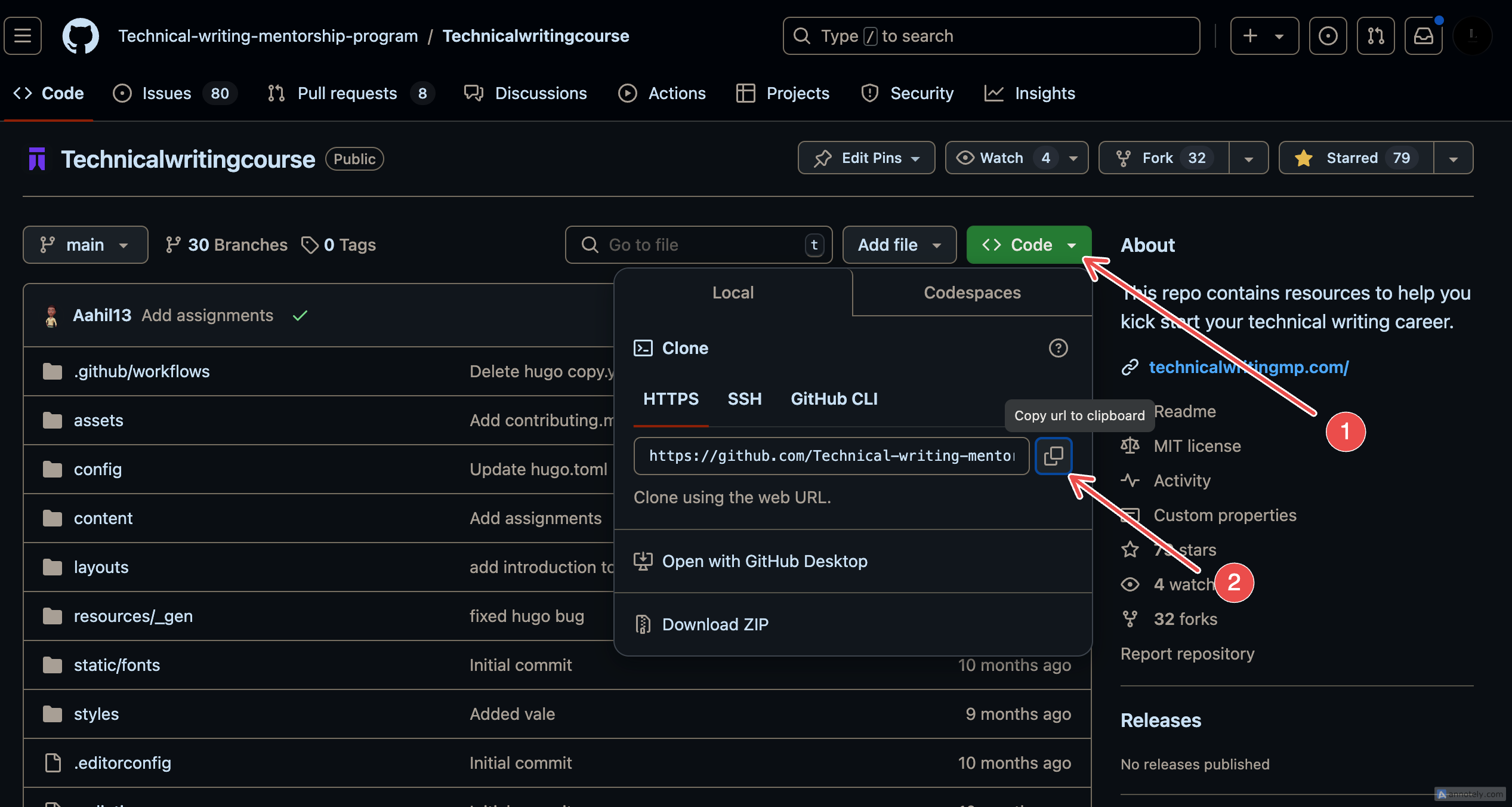
Task: Click the link icon beside the website URL
Action: 1130,367
